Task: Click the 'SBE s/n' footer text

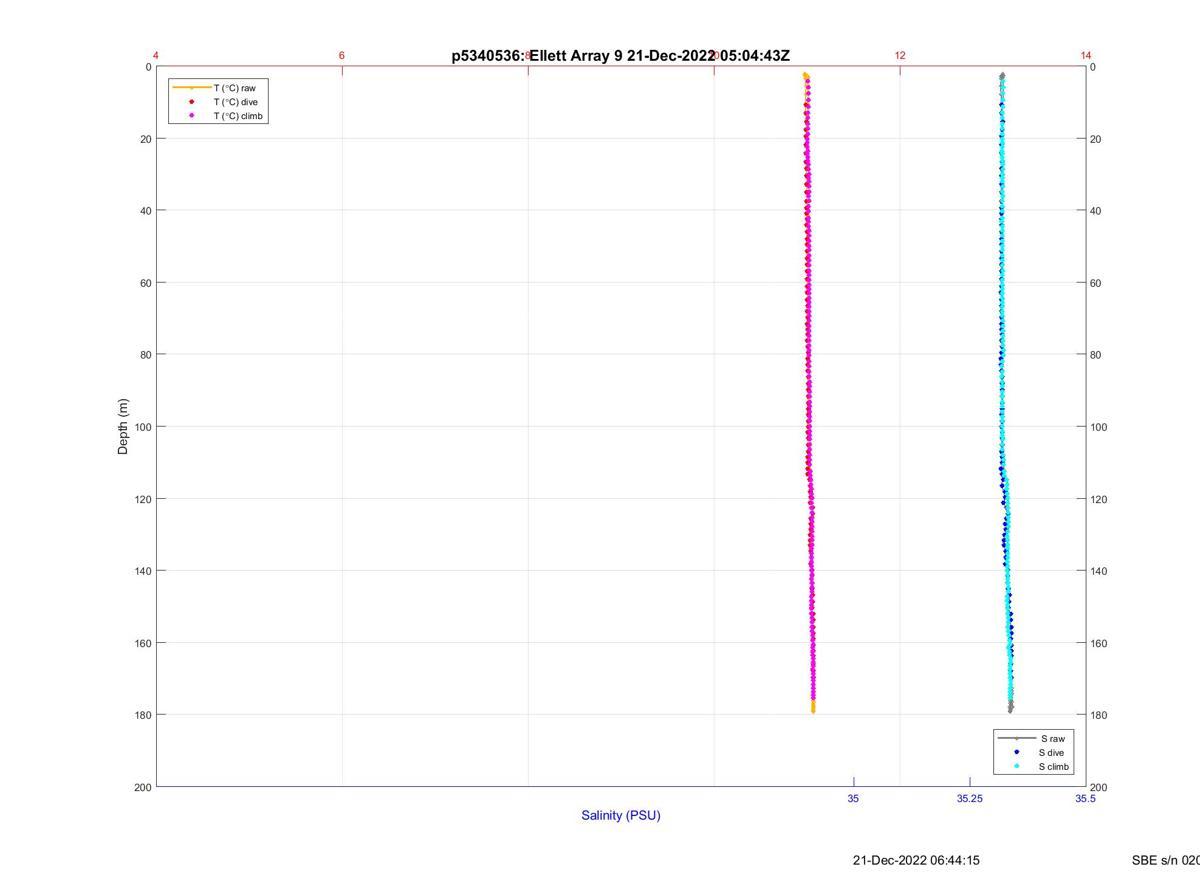Action: (x=1166, y=860)
